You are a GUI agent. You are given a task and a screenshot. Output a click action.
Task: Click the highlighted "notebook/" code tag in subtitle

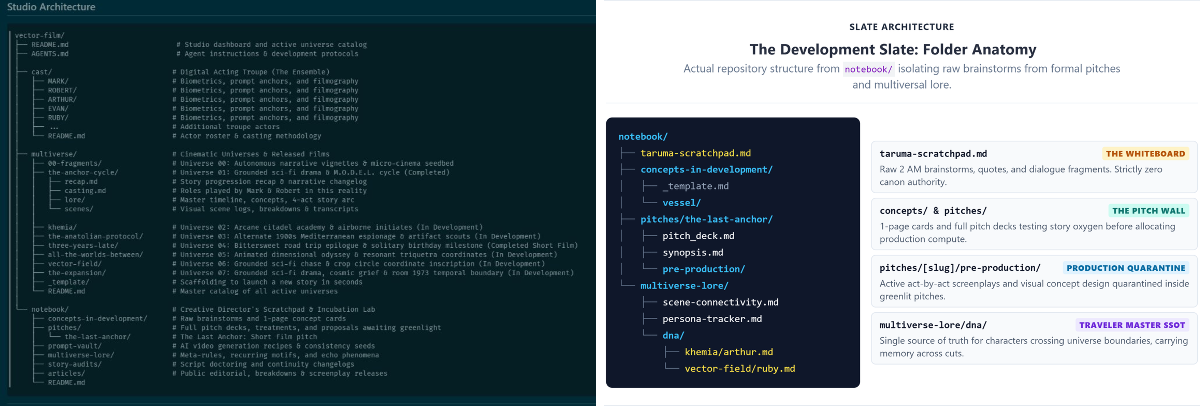click(868, 69)
